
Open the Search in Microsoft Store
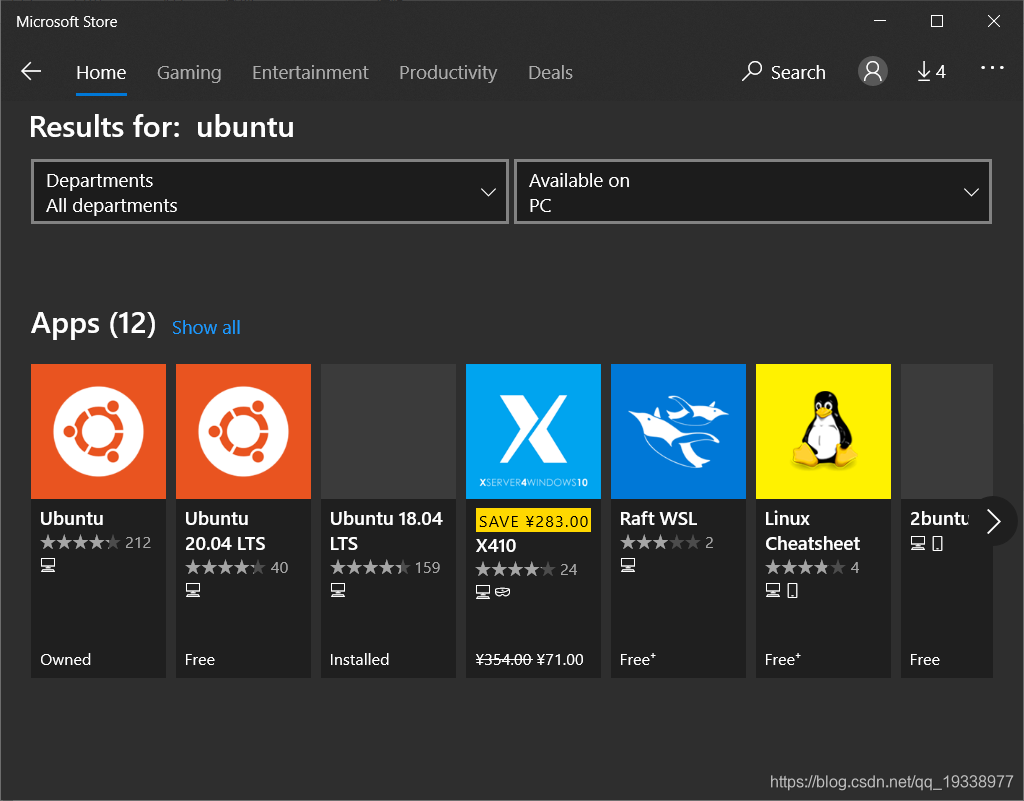point(783,71)
